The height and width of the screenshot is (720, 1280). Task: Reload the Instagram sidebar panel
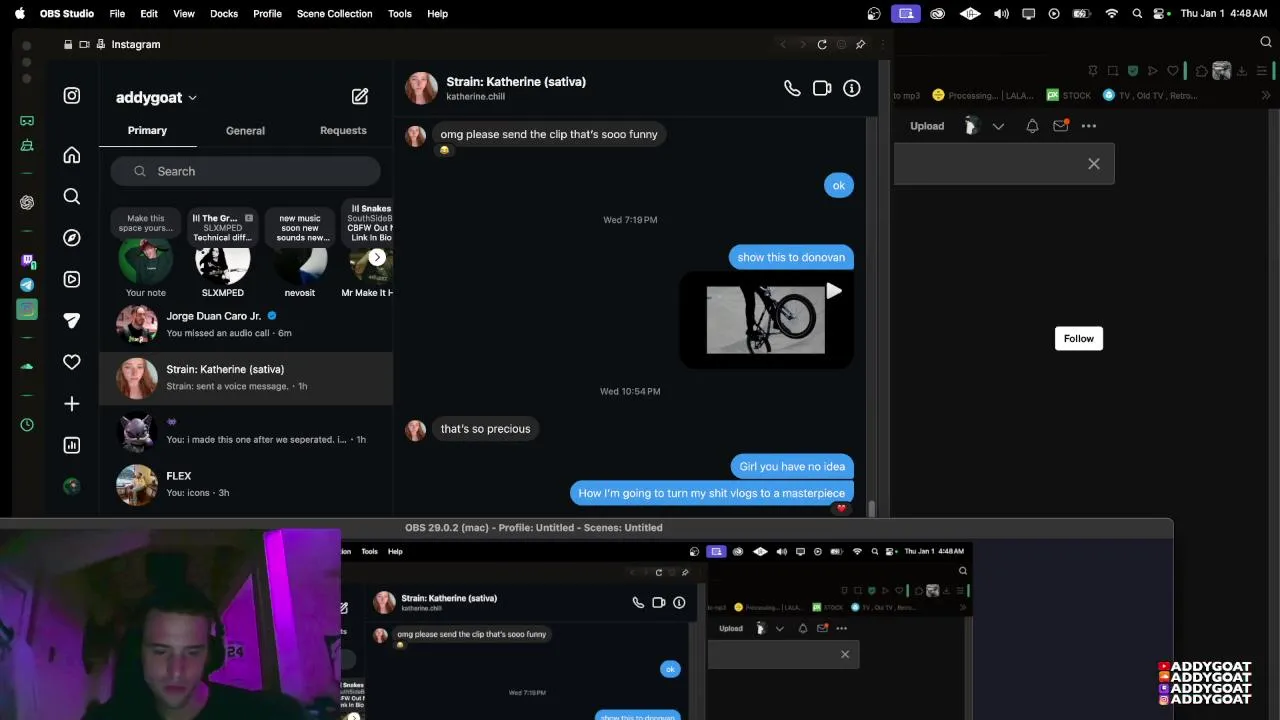click(x=822, y=44)
